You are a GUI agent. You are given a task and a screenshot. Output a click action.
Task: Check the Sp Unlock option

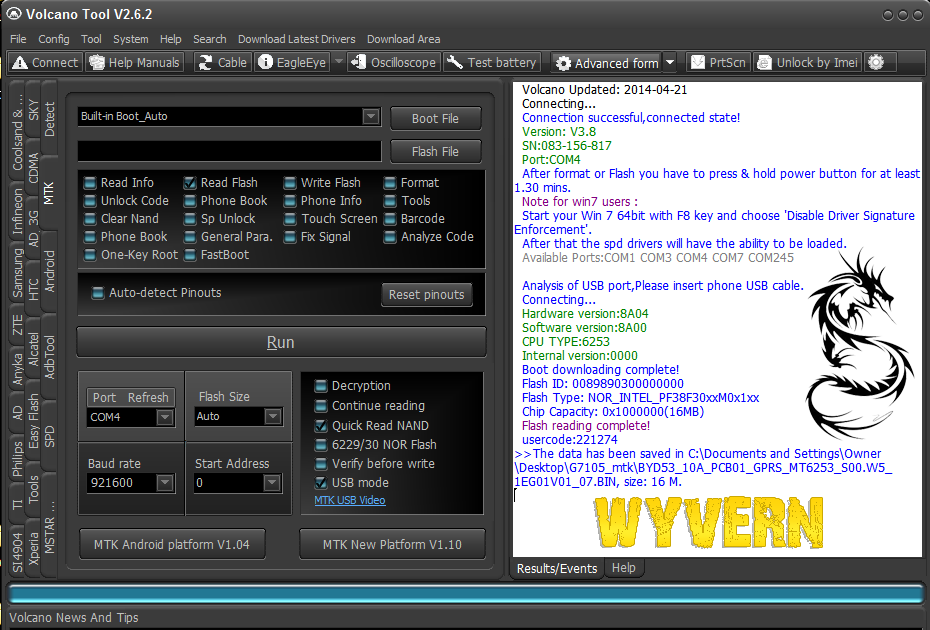(x=190, y=219)
